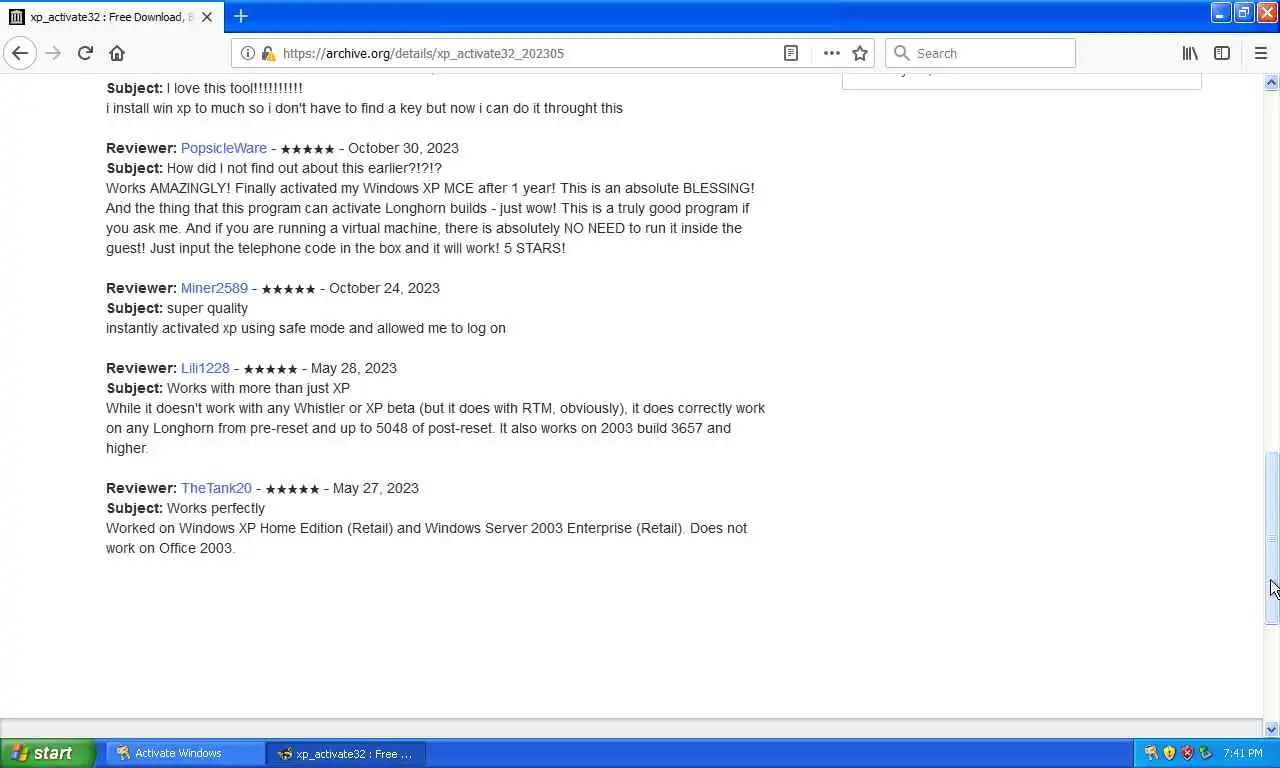The width and height of the screenshot is (1280, 768).
Task: Switch to xp_activate32 Firefox taskbar button
Action: click(346, 753)
